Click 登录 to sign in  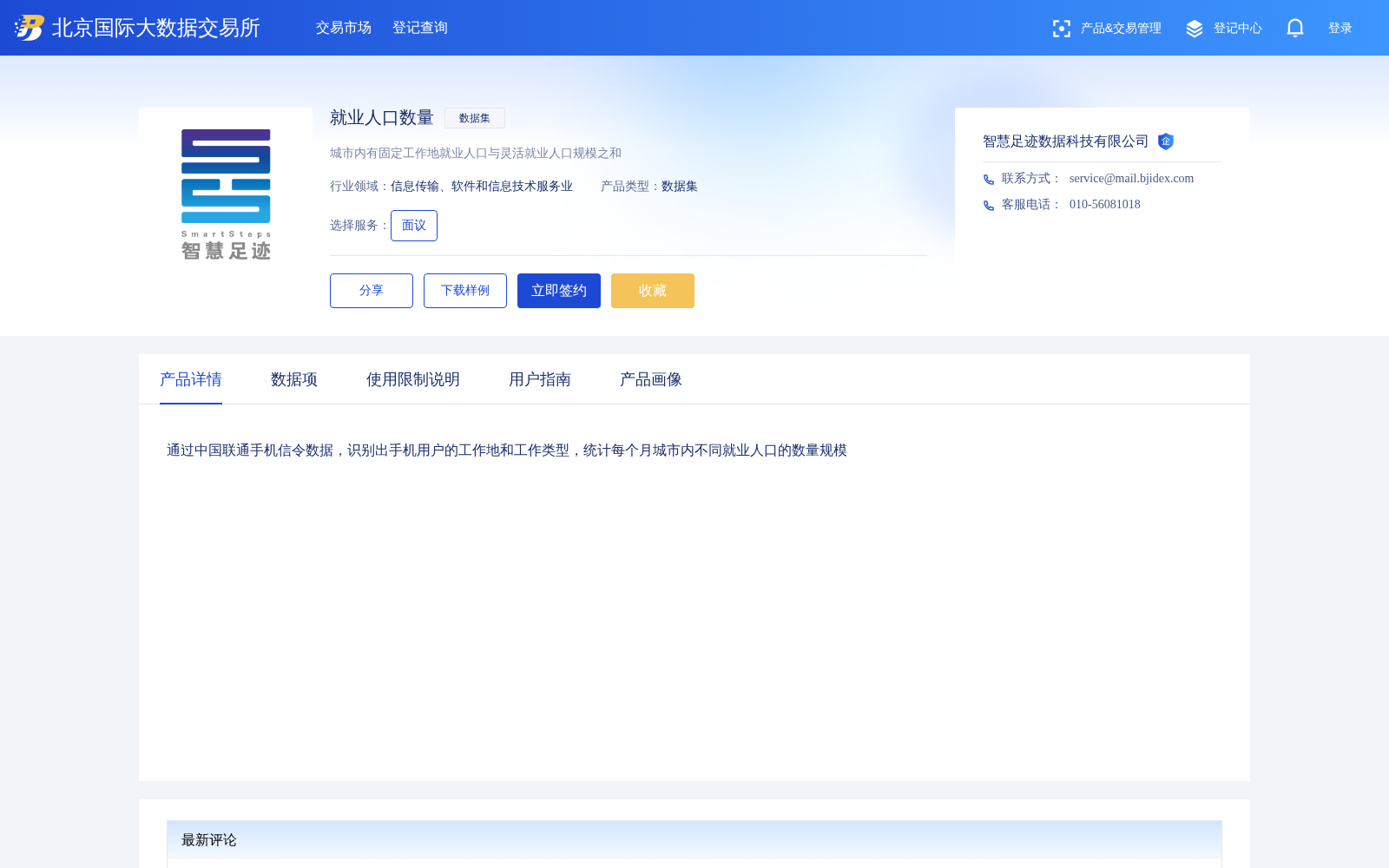[x=1340, y=29]
